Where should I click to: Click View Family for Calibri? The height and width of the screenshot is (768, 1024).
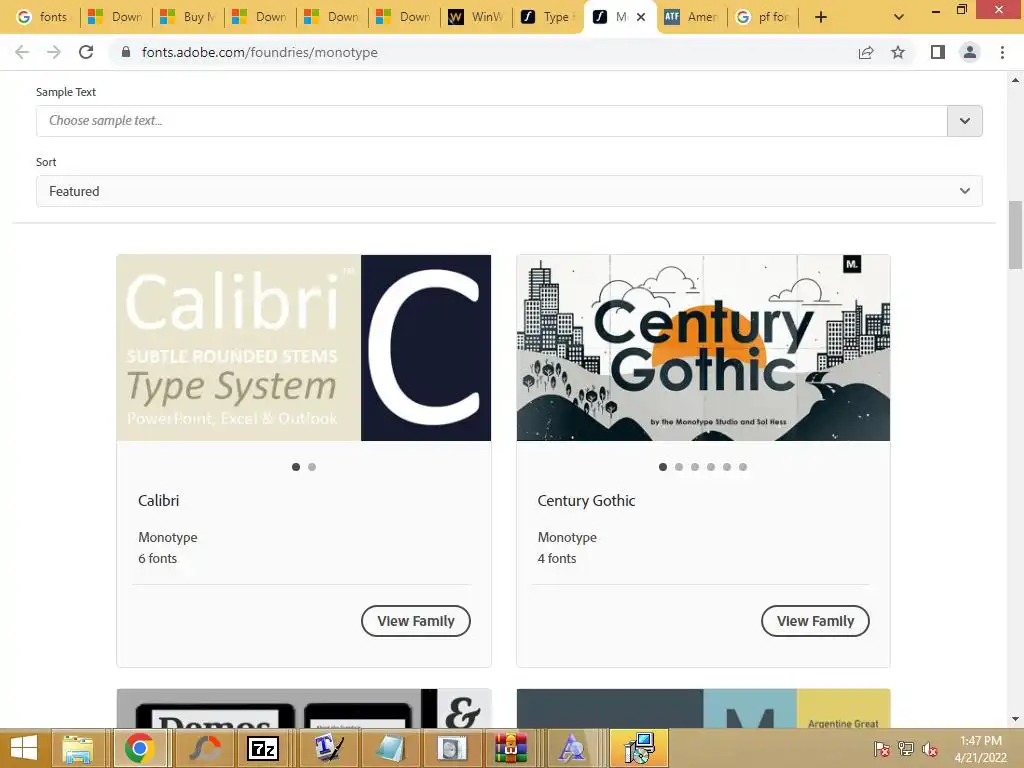tap(416, 621)
